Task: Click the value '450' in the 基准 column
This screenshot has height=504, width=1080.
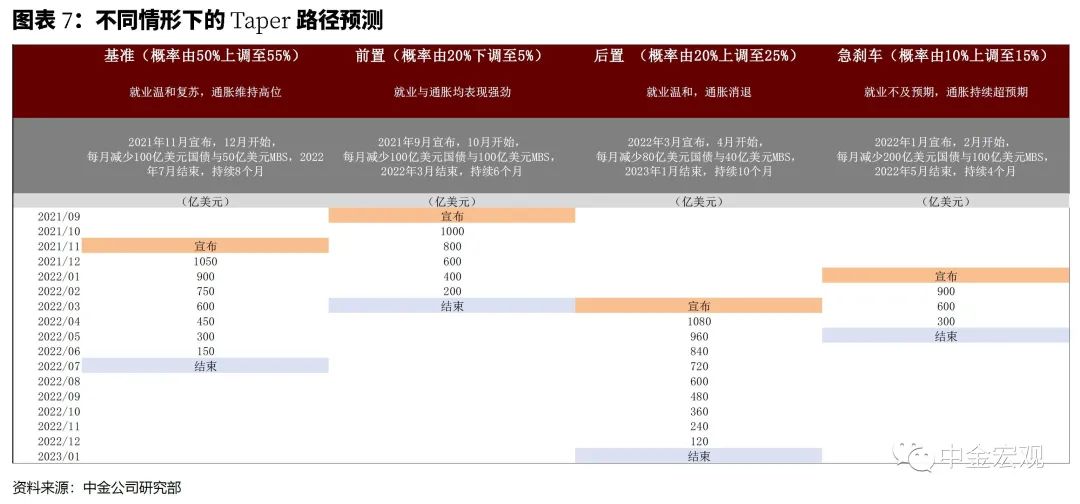Action: tap(205, 322)
